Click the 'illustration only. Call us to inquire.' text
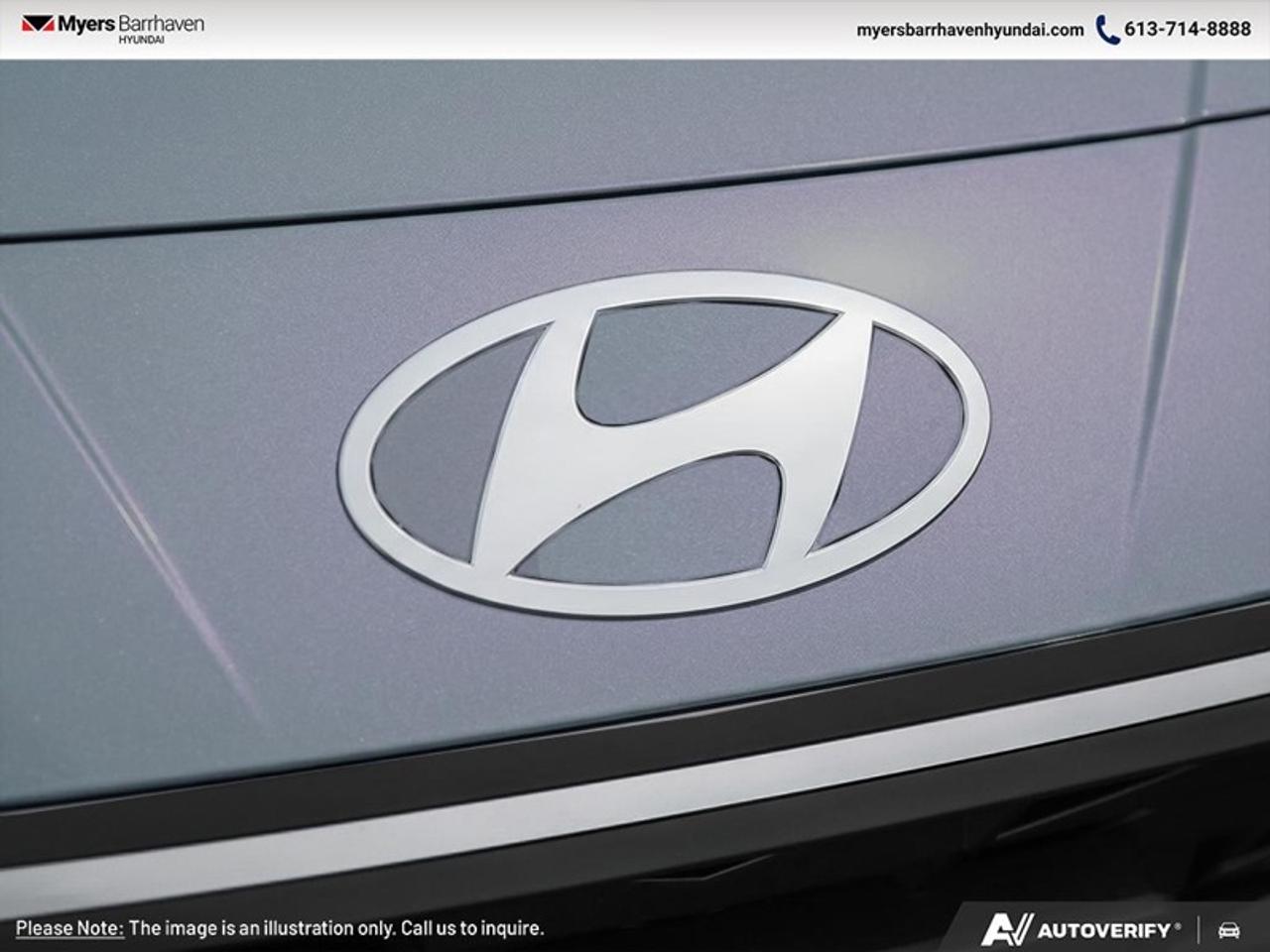 402,929
